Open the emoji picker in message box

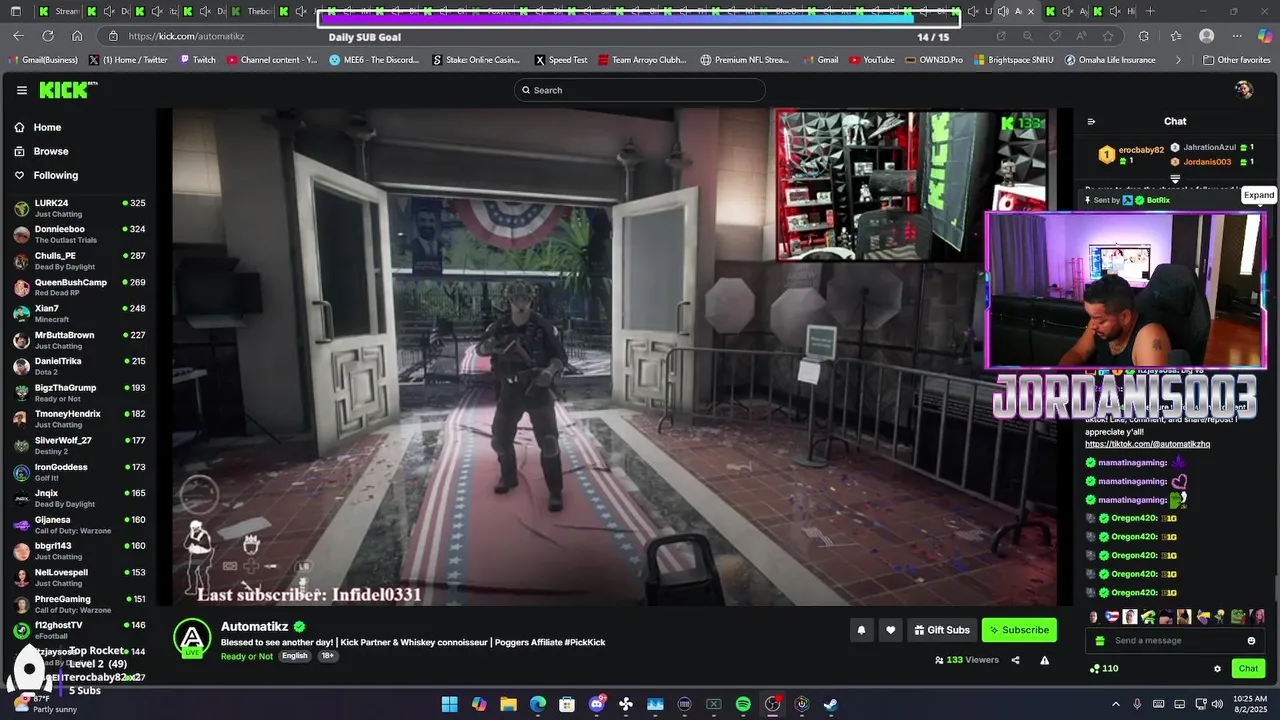(1251, 641)
